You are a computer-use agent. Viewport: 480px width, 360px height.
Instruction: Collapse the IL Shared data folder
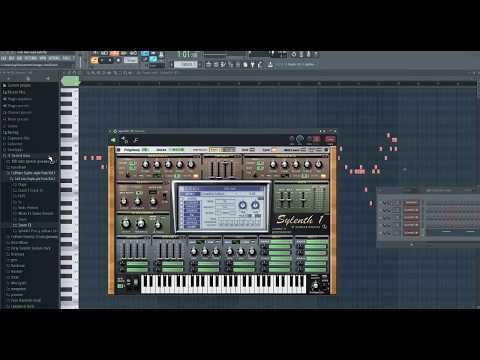pos(18,156)
